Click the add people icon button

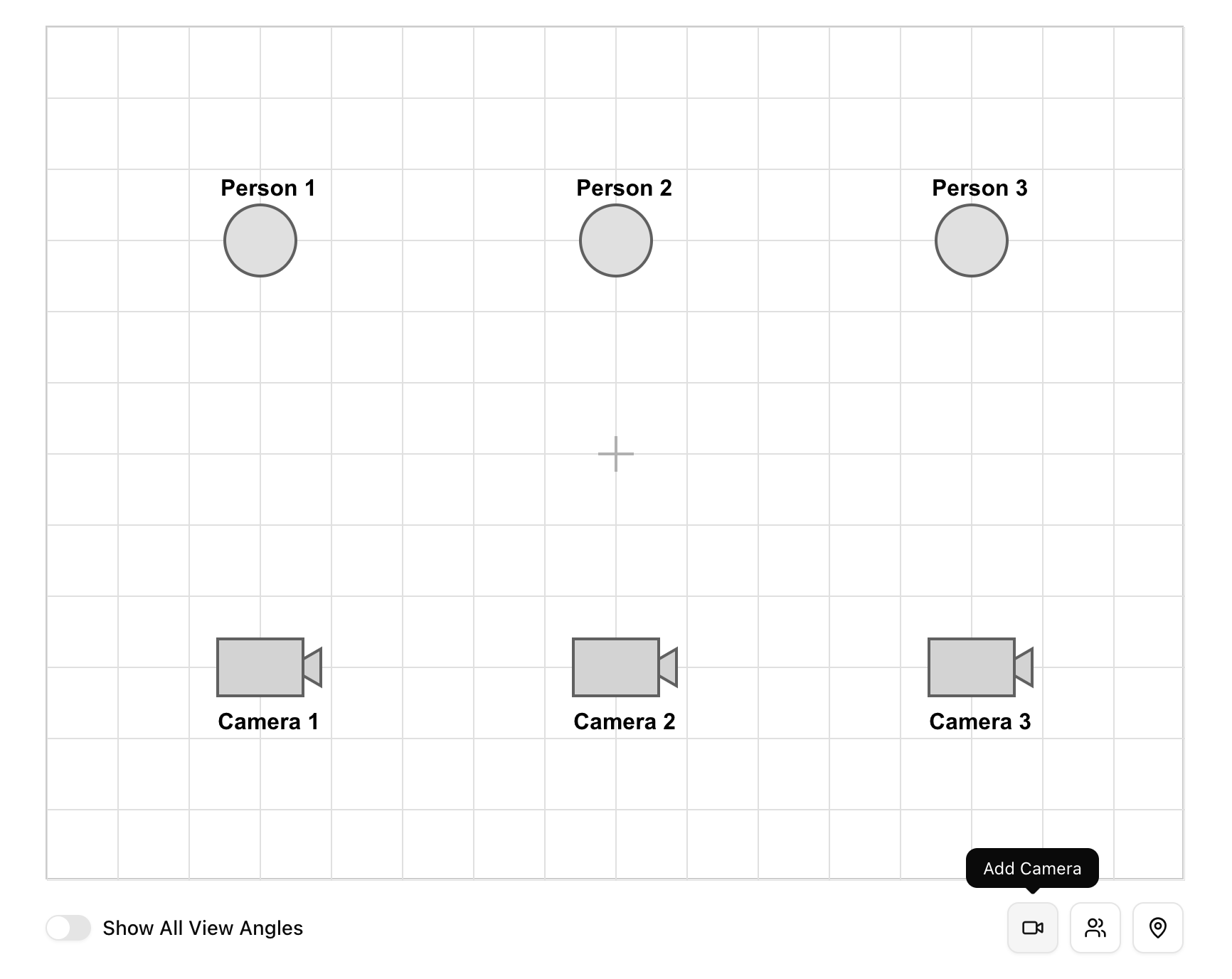(x=1095, y=927)
